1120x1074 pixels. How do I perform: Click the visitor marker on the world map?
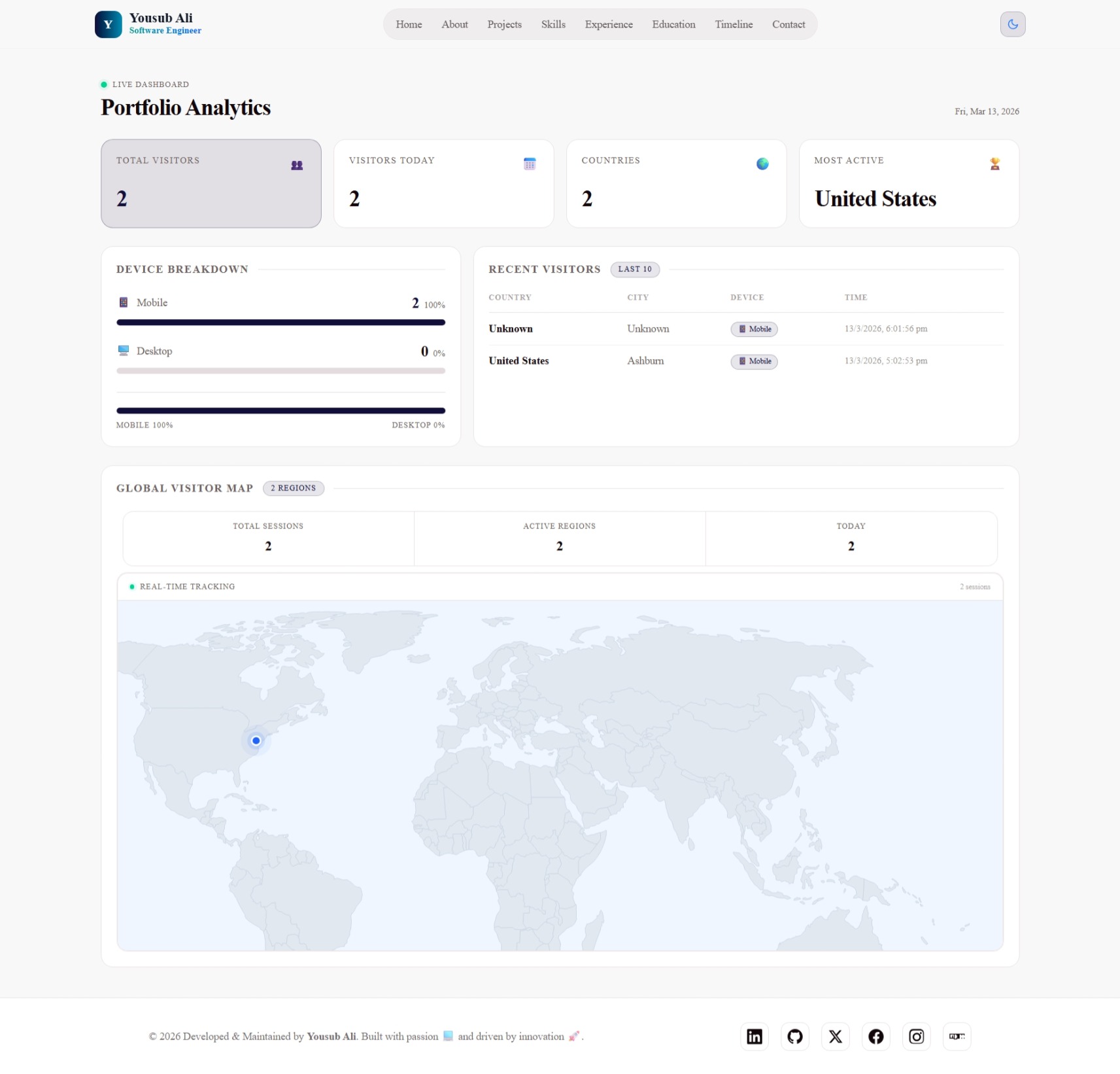coord(256,740)
